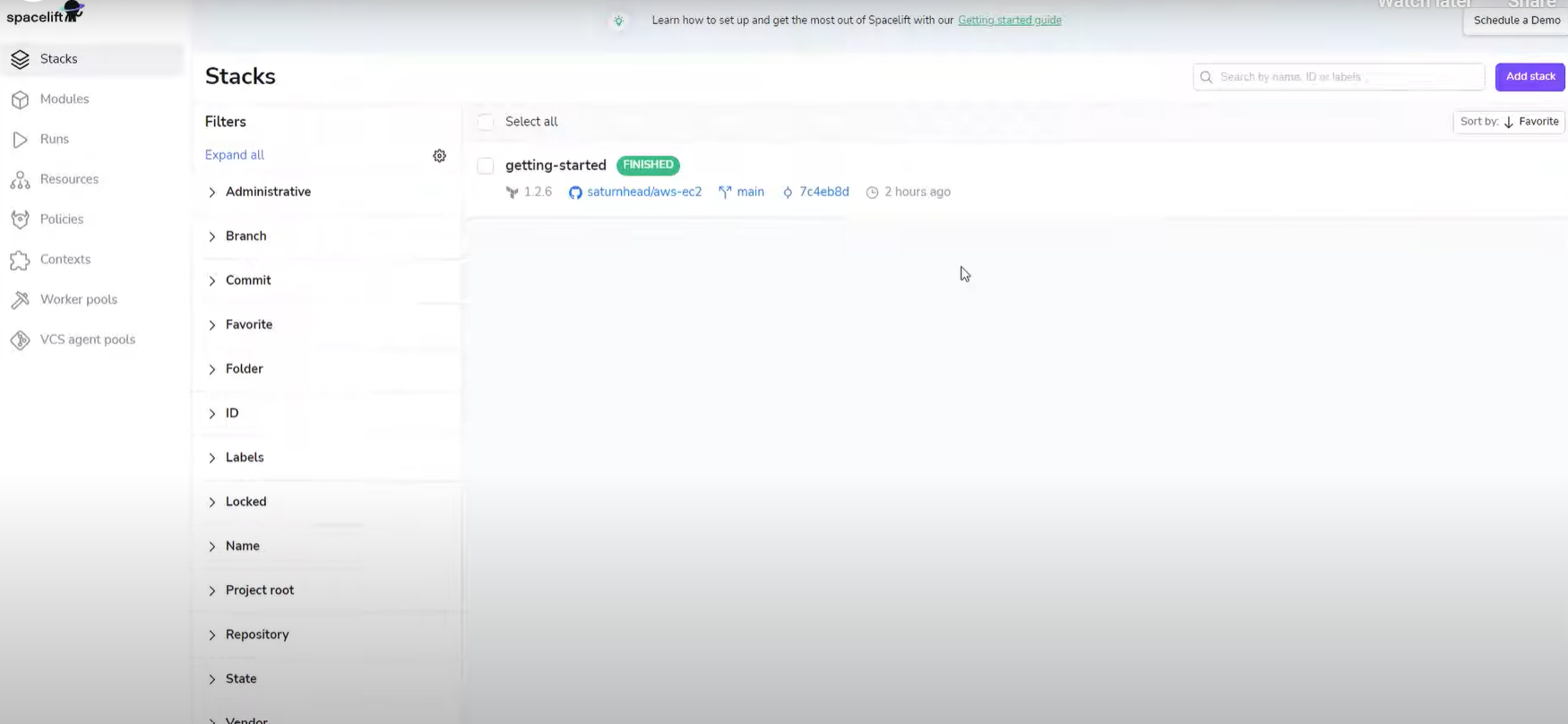Click the Terraform version icon beside 1.2.6

[x=512, y=193]
